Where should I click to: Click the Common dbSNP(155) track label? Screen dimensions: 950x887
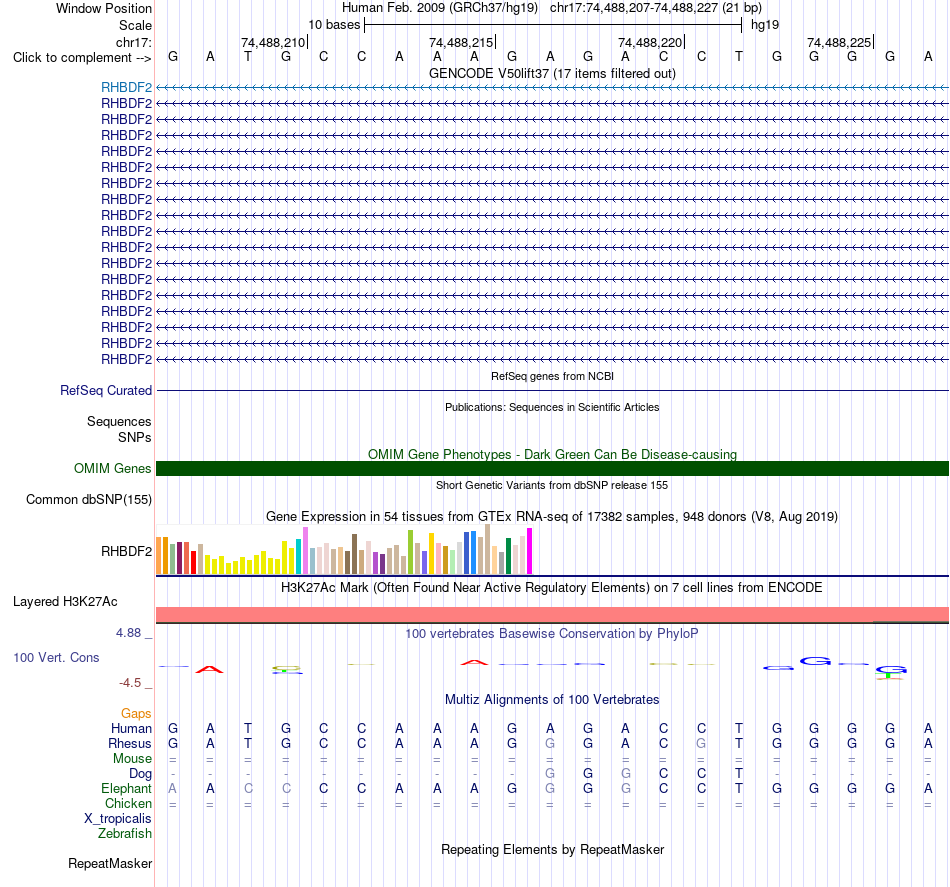click(88, 499)
